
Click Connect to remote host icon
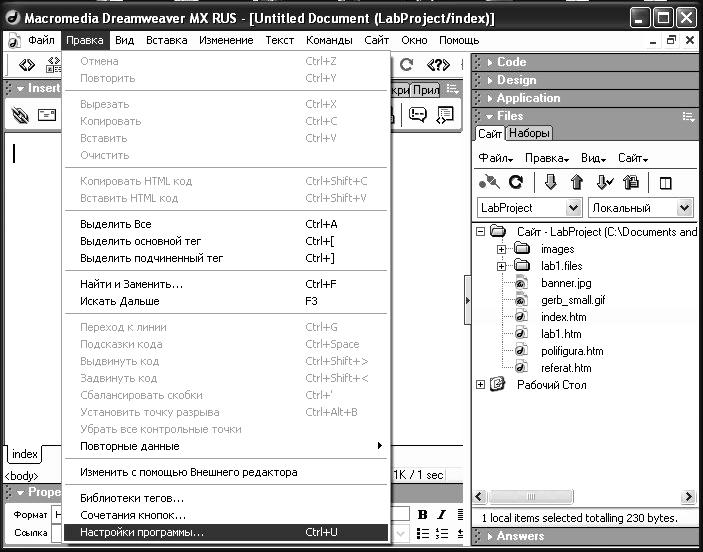click(x=489, y=182)
